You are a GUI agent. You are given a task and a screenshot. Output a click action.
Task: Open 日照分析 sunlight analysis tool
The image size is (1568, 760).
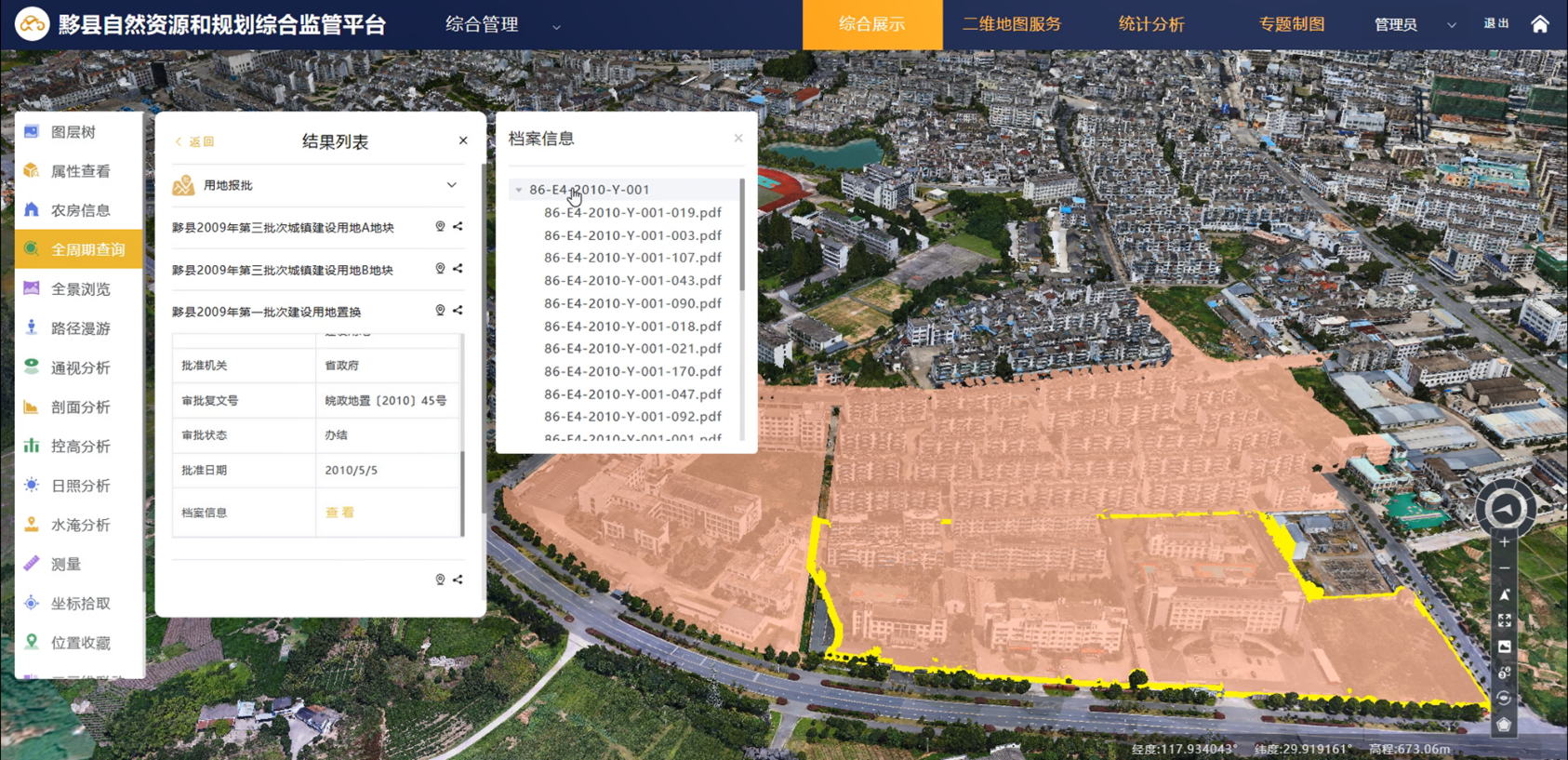click(x=80, y=486)
